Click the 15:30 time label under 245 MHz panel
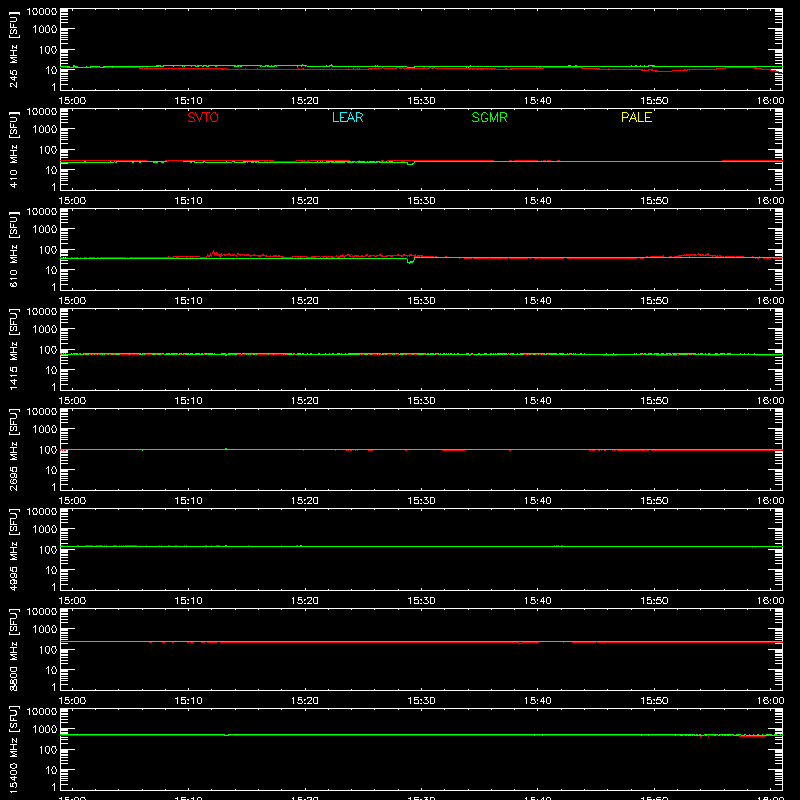 pyautogui.click(x=421, y=101)
